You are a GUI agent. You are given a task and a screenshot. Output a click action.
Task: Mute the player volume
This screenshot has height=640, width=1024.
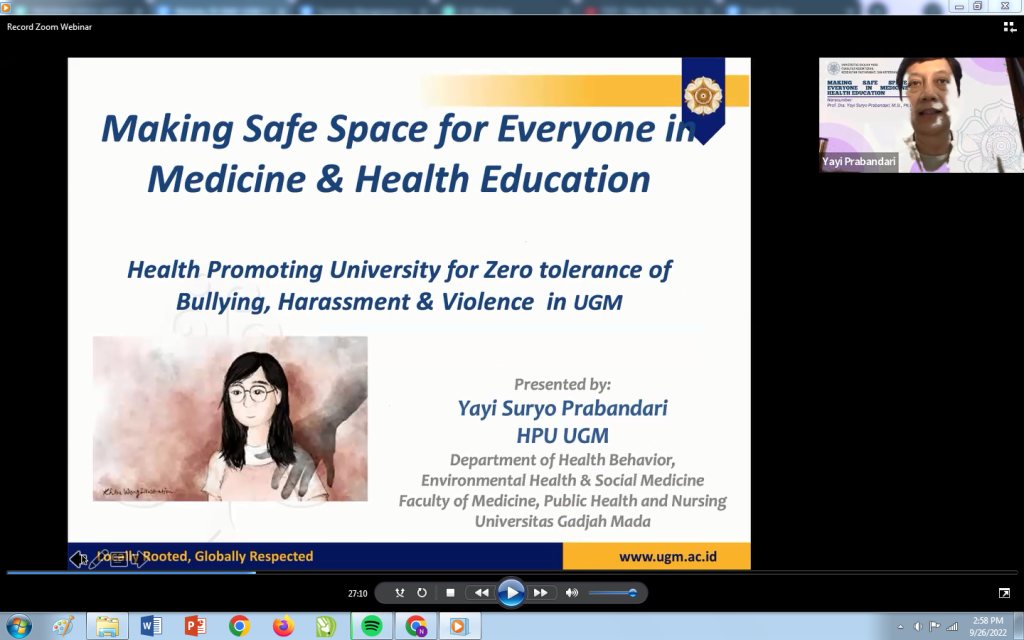coord(572,593)
